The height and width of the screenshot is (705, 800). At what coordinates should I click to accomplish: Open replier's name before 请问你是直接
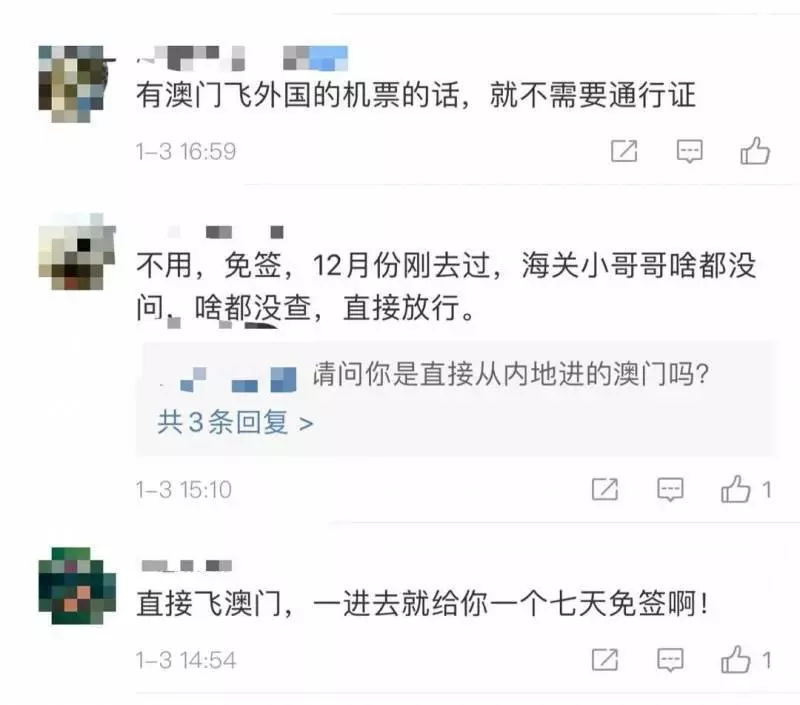coord(227,379)
